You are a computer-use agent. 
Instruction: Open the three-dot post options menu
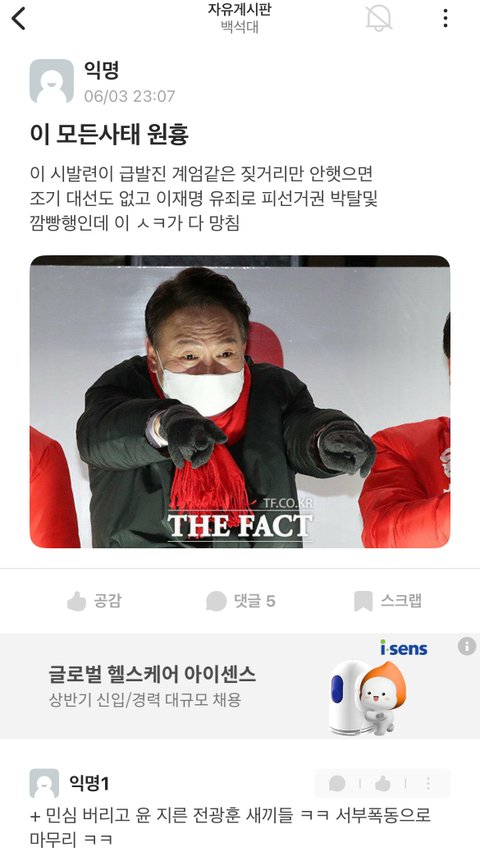[445, 18]
